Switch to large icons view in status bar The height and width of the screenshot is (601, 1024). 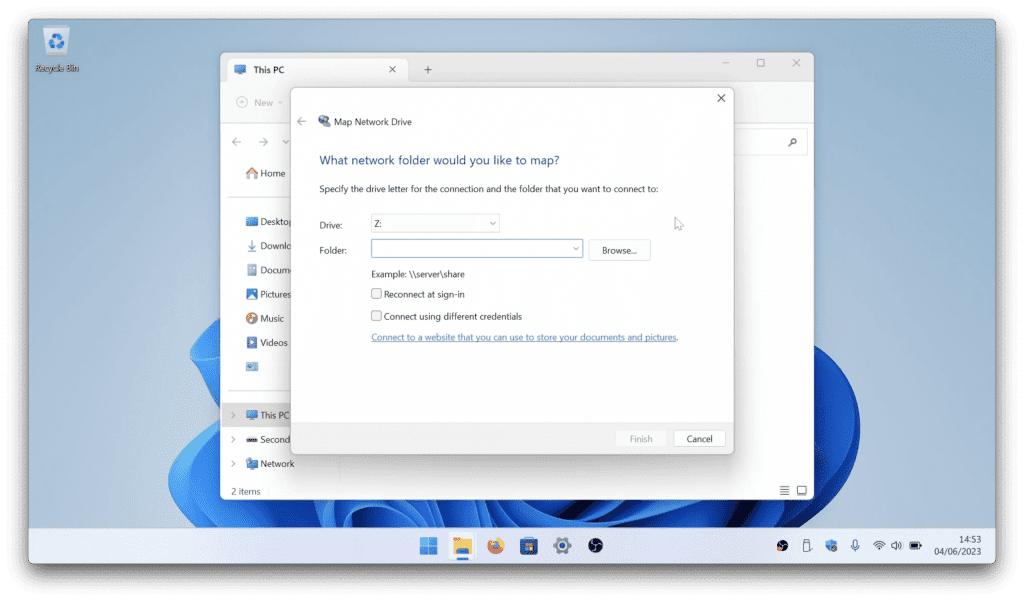pyautogui.click(x=802, y=491)
